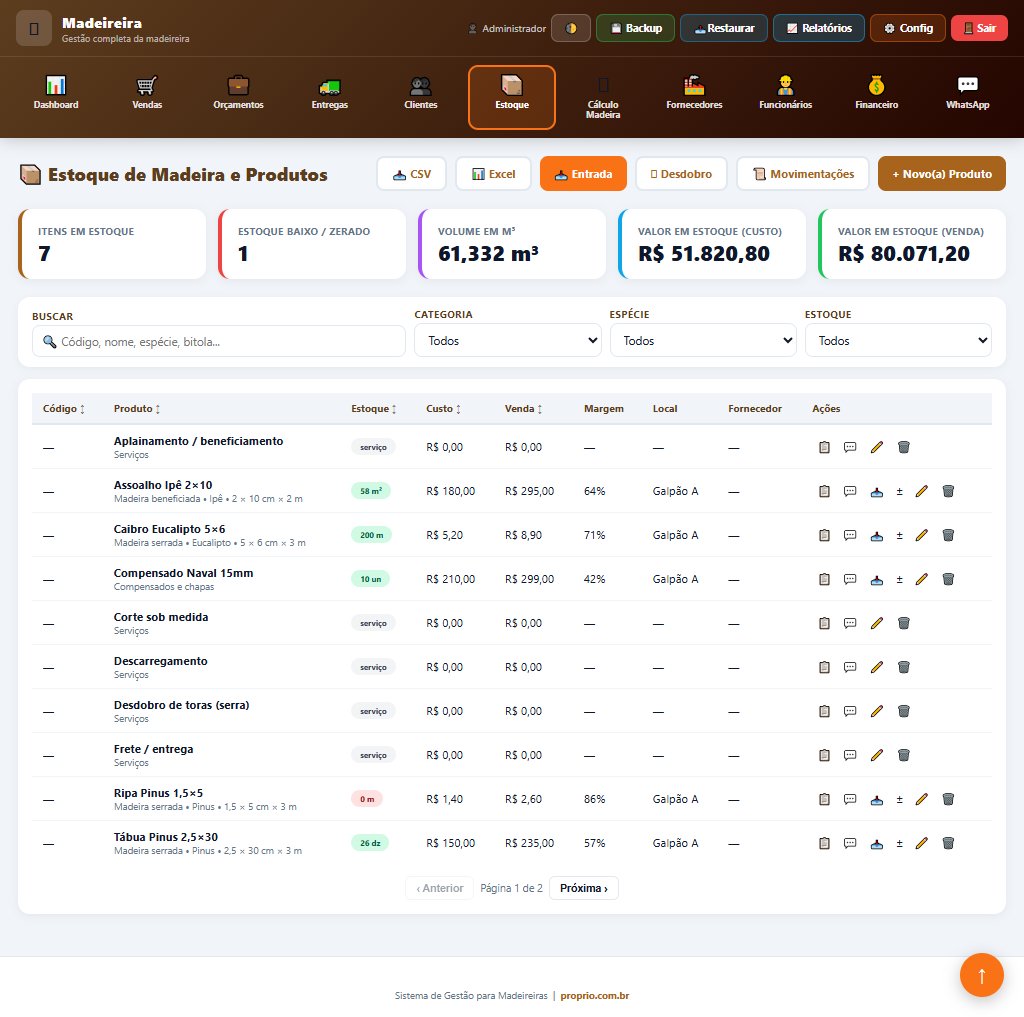The height and width of the screenshot is (1017, 1024).
Task: Click the Novo(a) Produto button
Action: pos(942,174)
